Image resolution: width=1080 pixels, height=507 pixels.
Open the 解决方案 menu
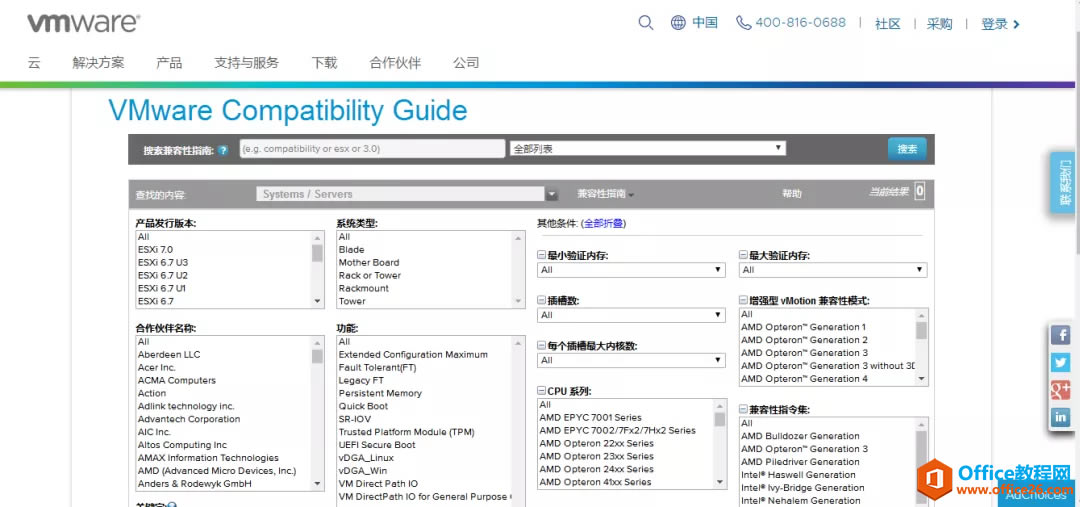click(98, 63)
